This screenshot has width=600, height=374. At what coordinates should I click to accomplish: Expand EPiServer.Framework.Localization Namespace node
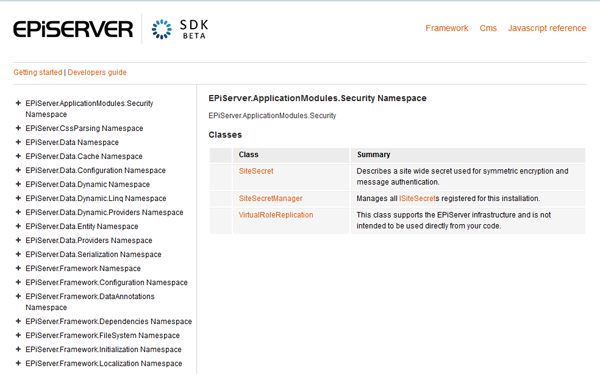18,363
